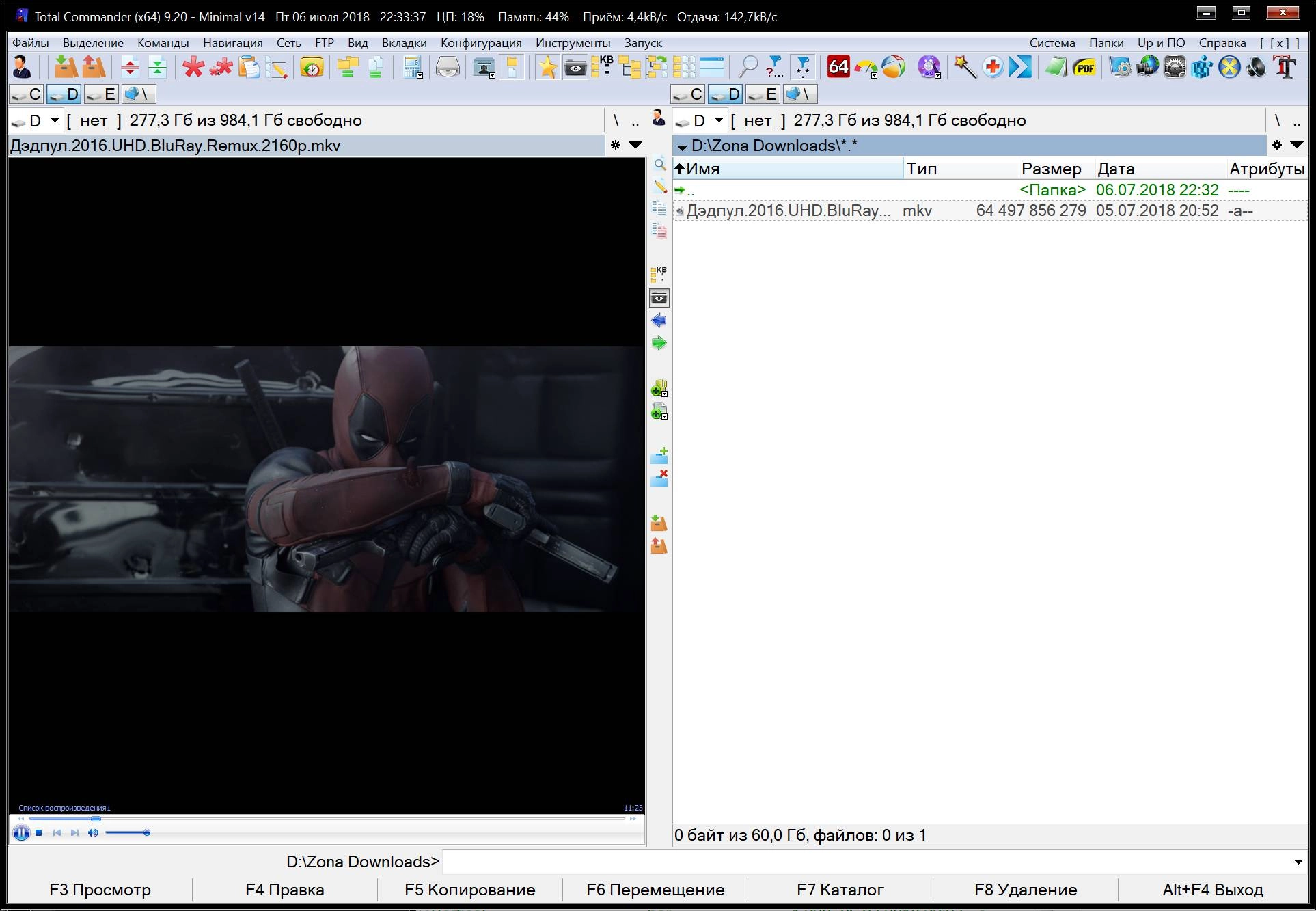This screenshot has height=911, width=1316.
Task: Open dropdown arrow beside speedometer icon
Action: (875, 75)
